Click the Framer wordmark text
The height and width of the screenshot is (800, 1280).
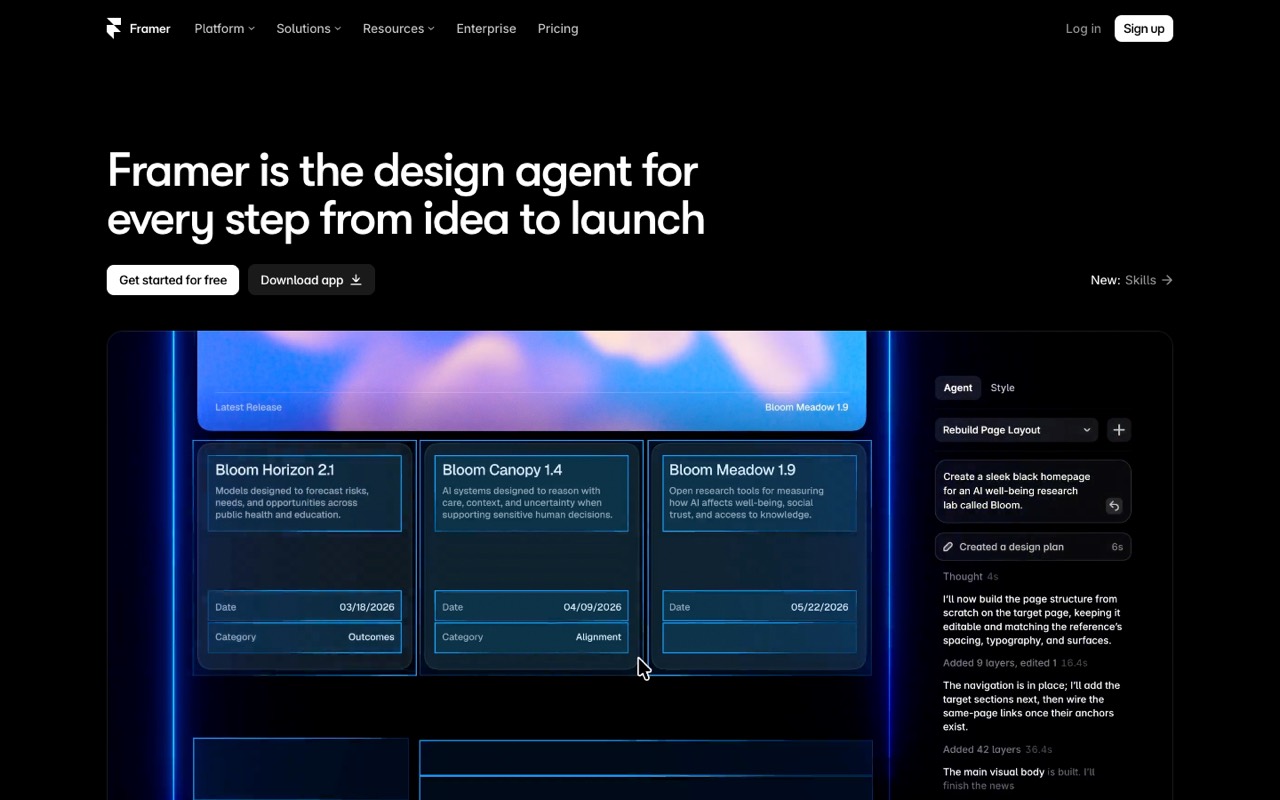(x=150, y=28)
